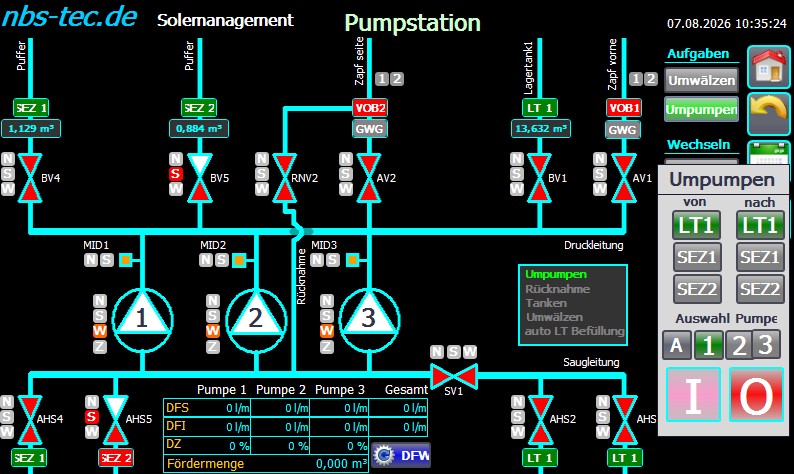Click the MID2 flow meter indicator
The image size is (794, 474).
coord(239,260)
